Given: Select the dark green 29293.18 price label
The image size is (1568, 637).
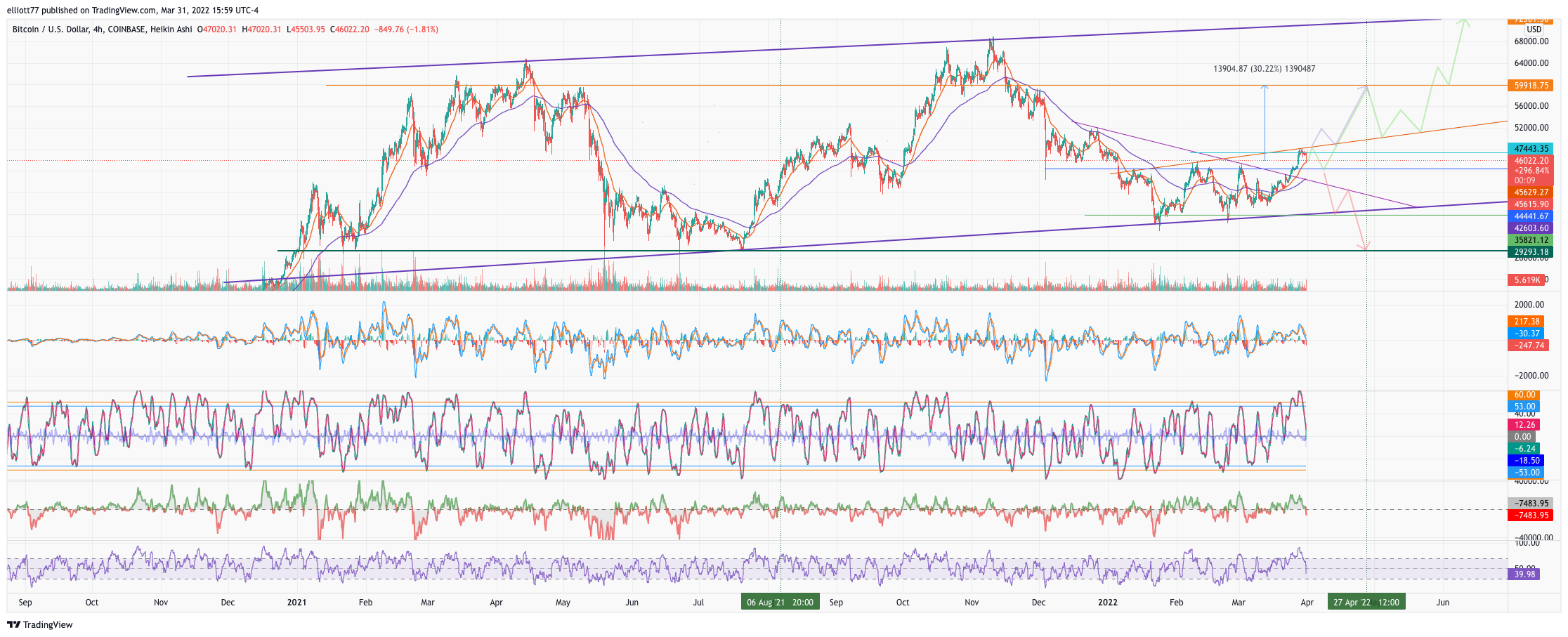Looking at the screenshot, I should click(x=1531, y=252).
